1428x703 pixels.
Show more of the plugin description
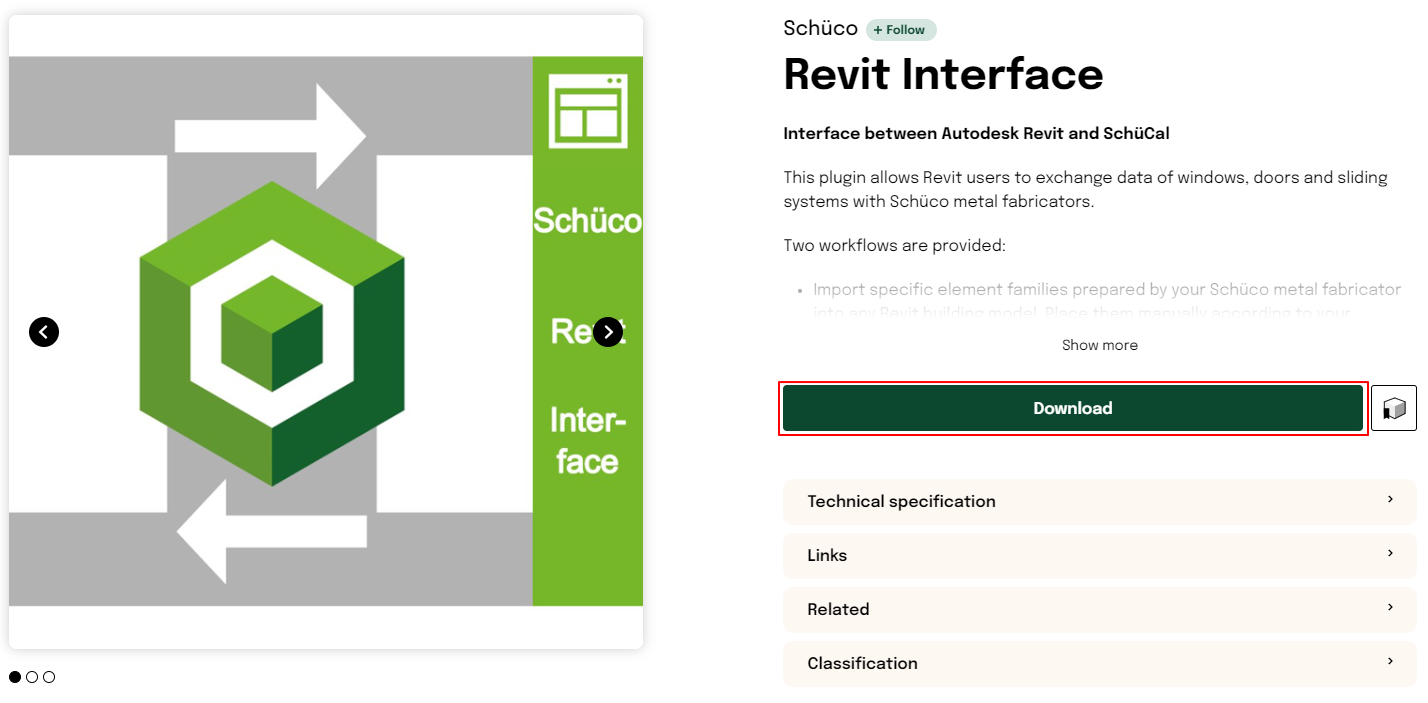click(1099, 345)
